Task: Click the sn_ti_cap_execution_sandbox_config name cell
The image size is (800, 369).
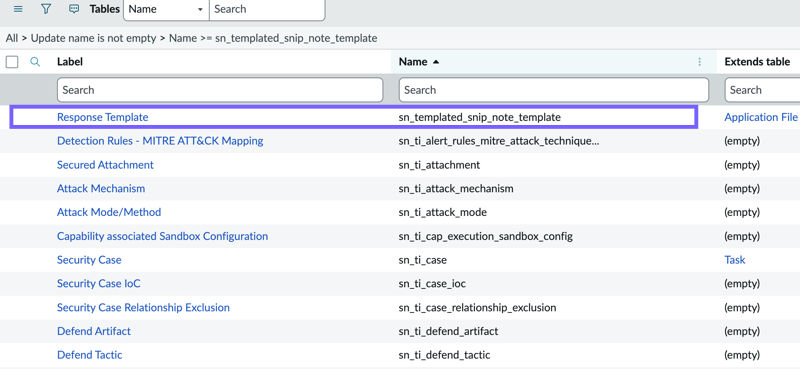Action: click(x=486, y=236)
